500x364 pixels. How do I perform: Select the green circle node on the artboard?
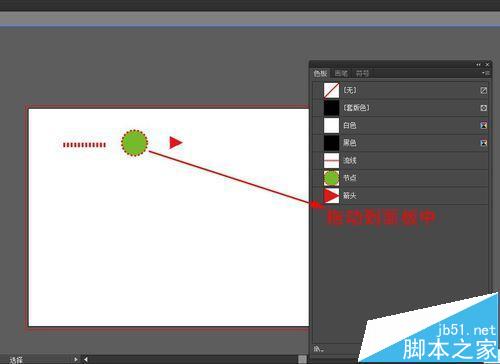pos(134,143)
